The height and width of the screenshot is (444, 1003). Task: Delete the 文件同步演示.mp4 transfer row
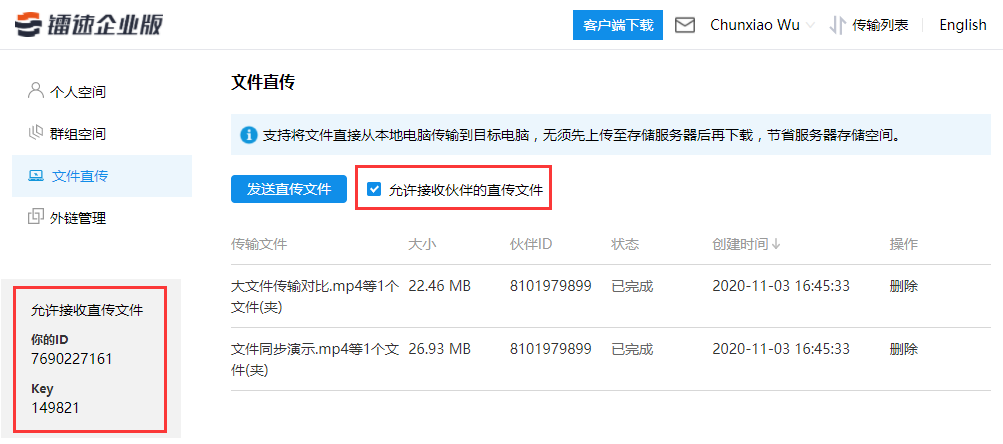point(903,349)
